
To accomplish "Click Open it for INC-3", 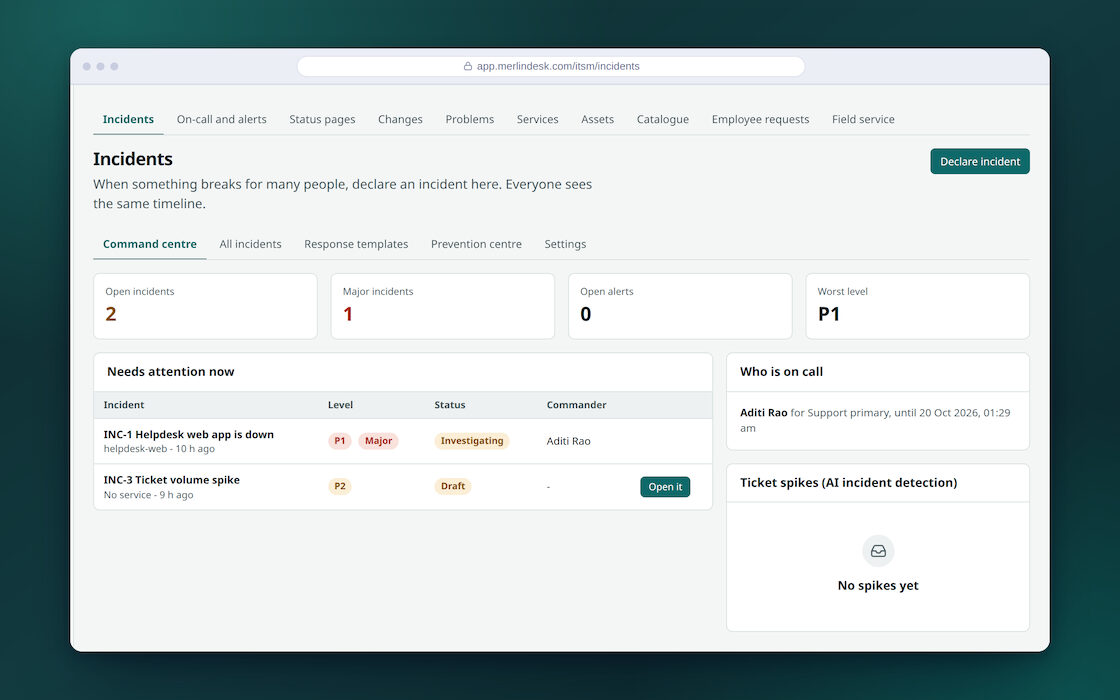I will 665,486.
